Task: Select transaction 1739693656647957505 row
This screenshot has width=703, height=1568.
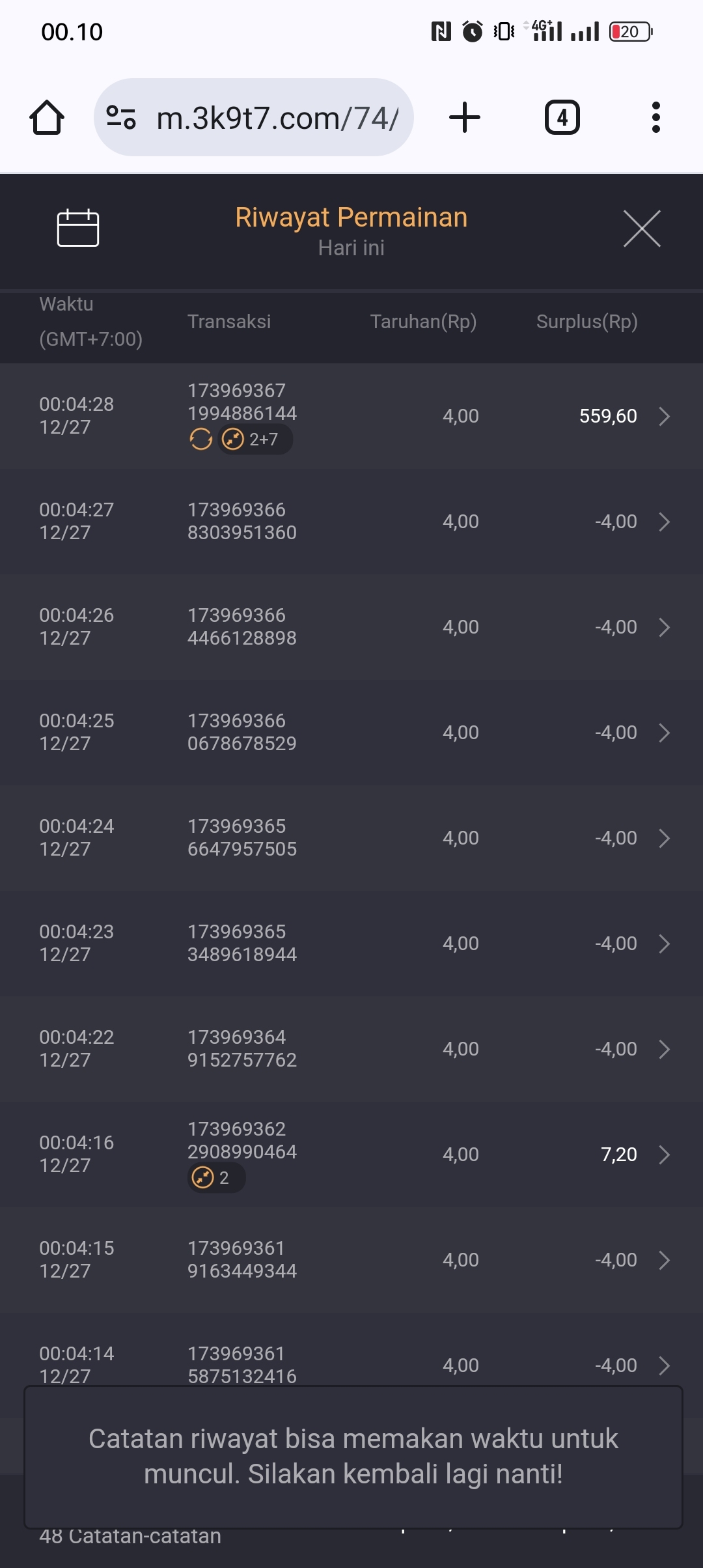Action: tap(242, 838)
